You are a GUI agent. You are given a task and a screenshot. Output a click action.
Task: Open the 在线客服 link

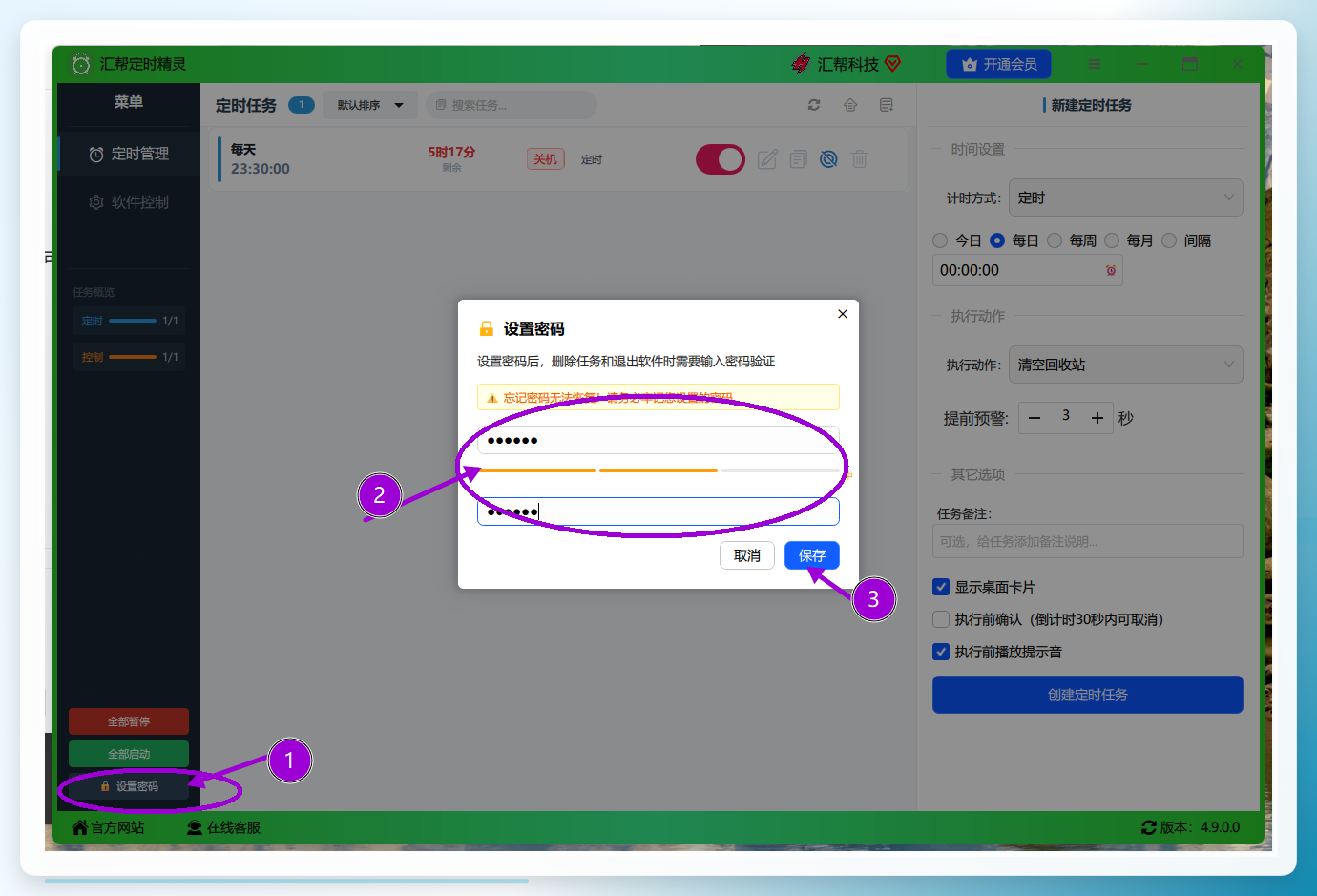223,827
